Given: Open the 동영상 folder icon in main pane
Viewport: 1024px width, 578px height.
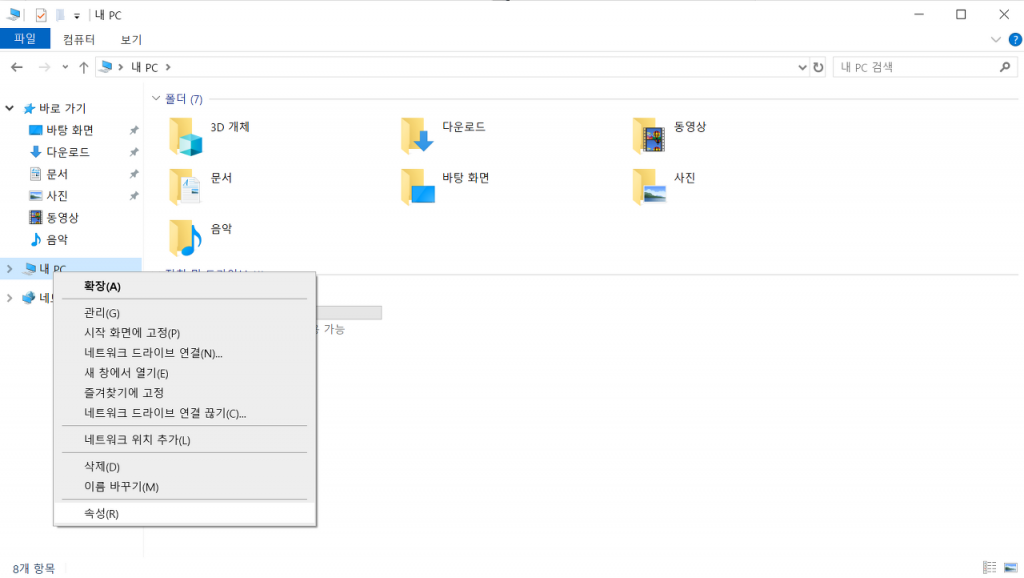Looking at the screenshot, I should (649, 136).
